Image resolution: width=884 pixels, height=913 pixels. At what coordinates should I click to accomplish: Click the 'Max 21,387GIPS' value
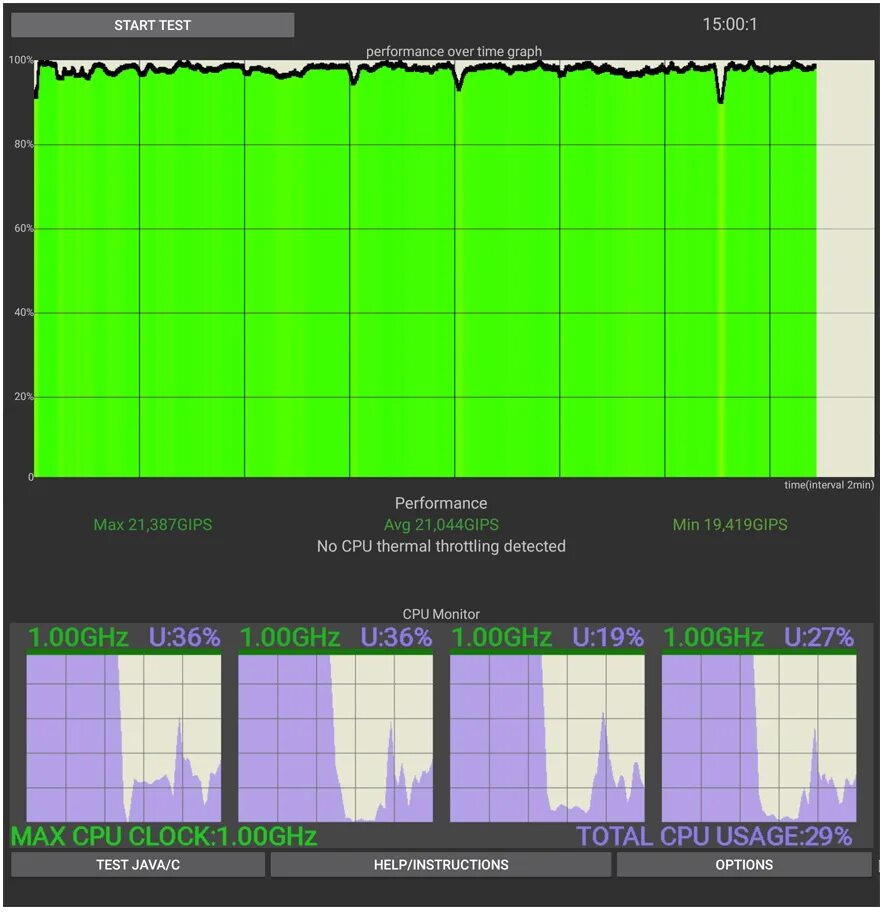(153, 525)
